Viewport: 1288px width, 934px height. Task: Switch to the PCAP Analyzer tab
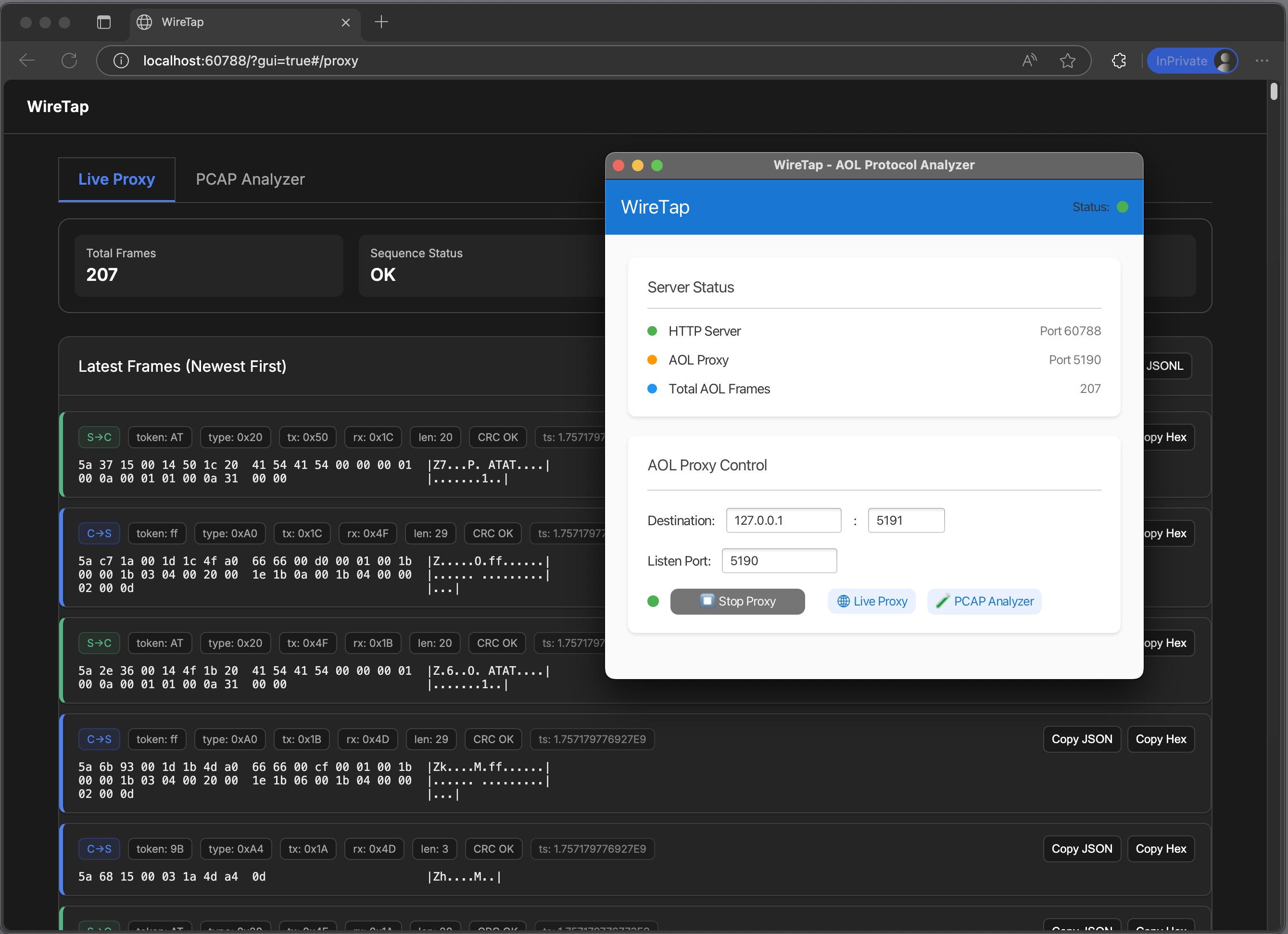(x=250, y=179)
